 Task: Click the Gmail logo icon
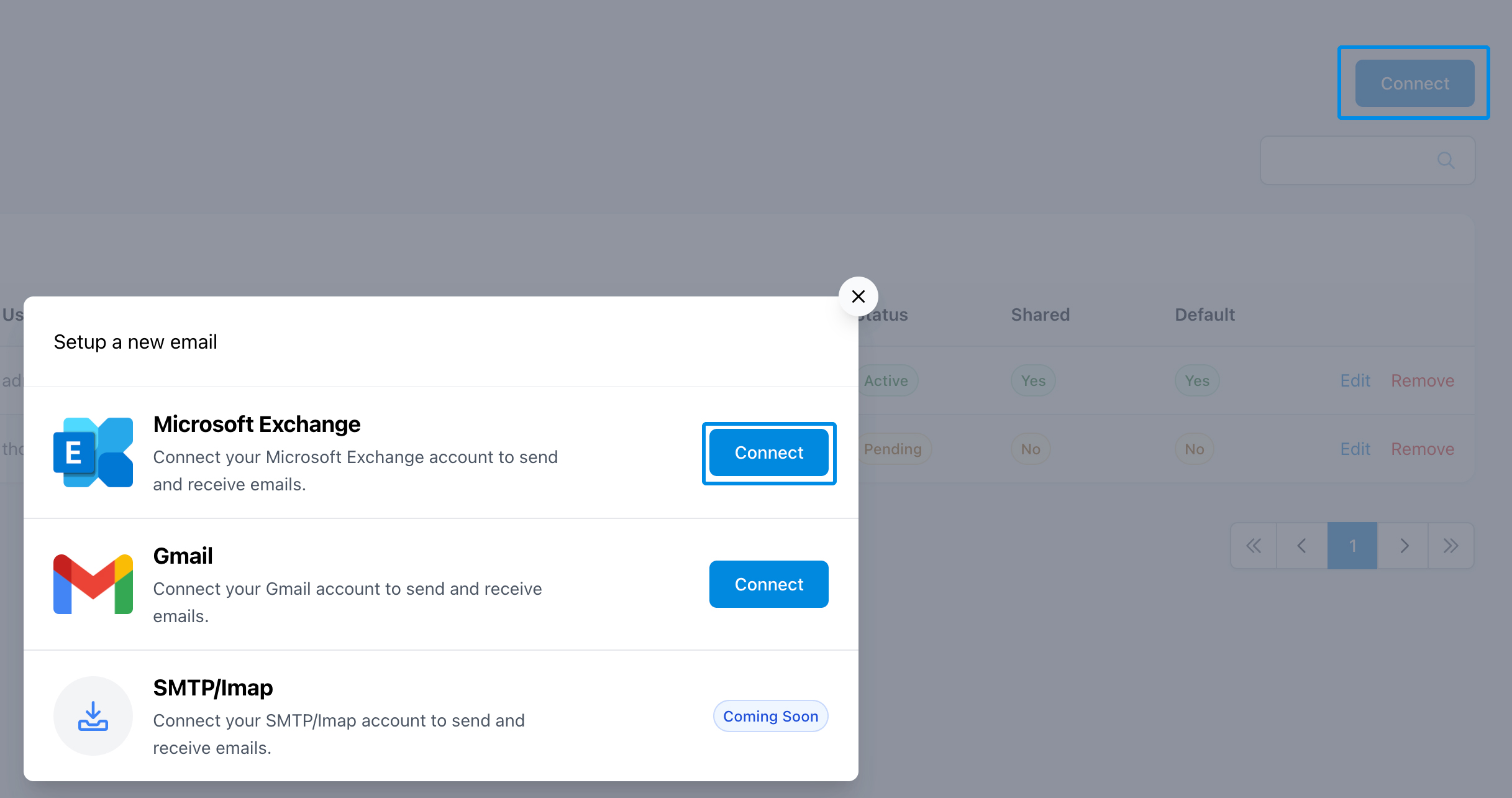click(93, 584)
